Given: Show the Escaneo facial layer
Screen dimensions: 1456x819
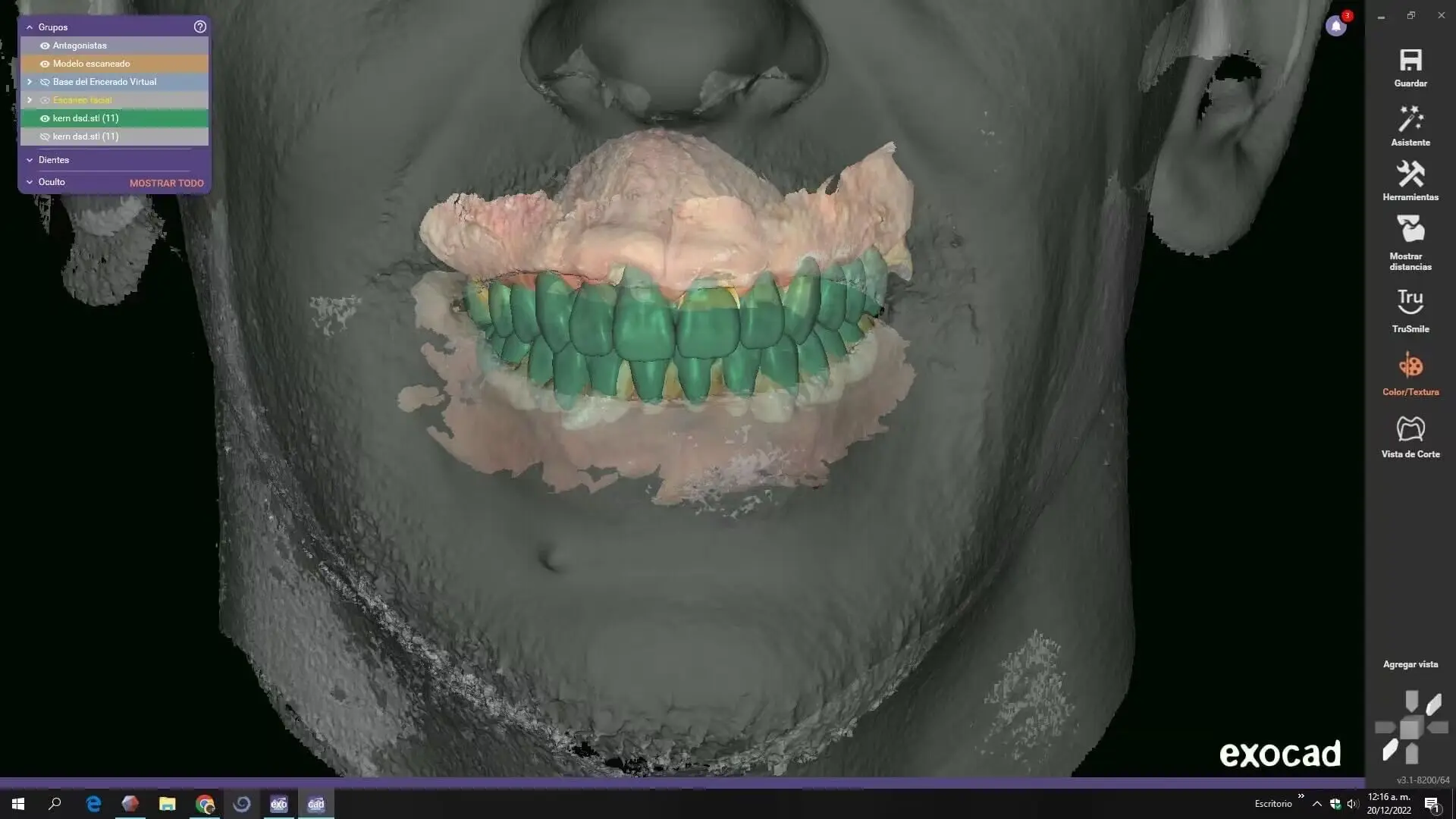Looking at the screenshot, I should point(45,100).
